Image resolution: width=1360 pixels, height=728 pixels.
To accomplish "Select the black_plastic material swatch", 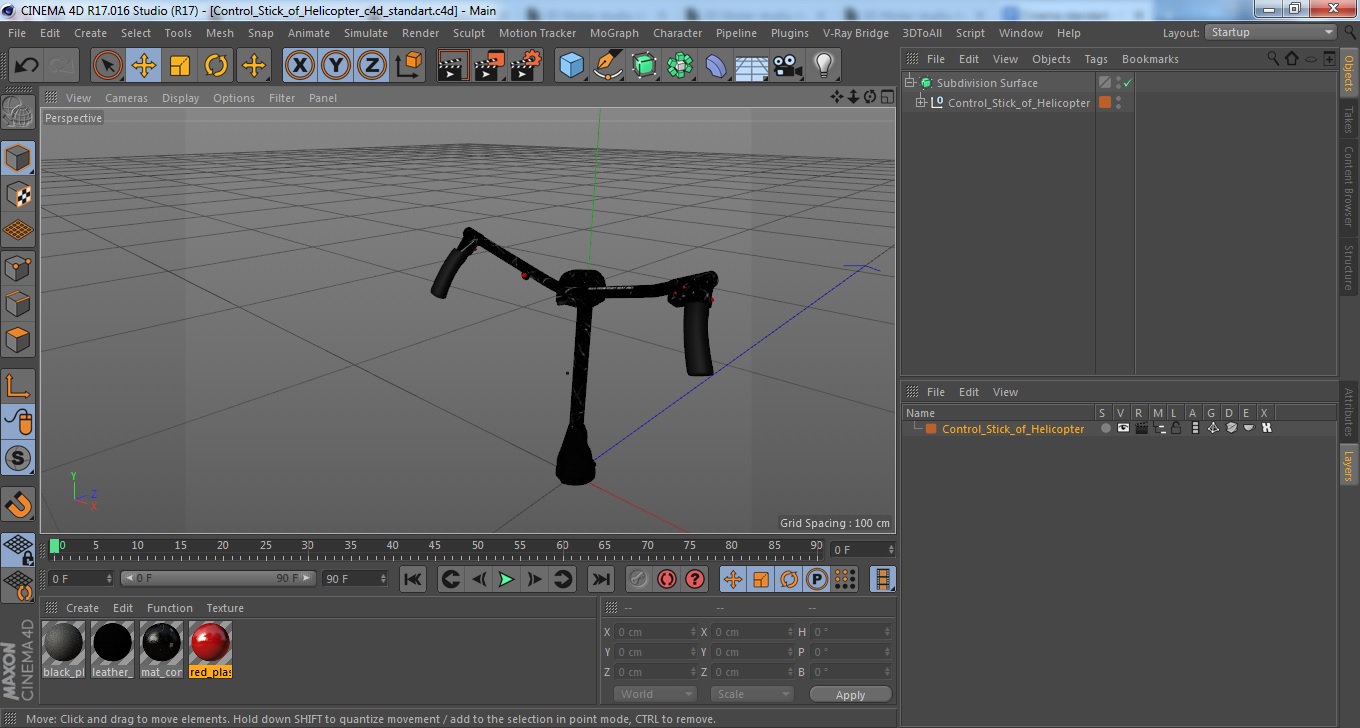I will coord(63,649).
